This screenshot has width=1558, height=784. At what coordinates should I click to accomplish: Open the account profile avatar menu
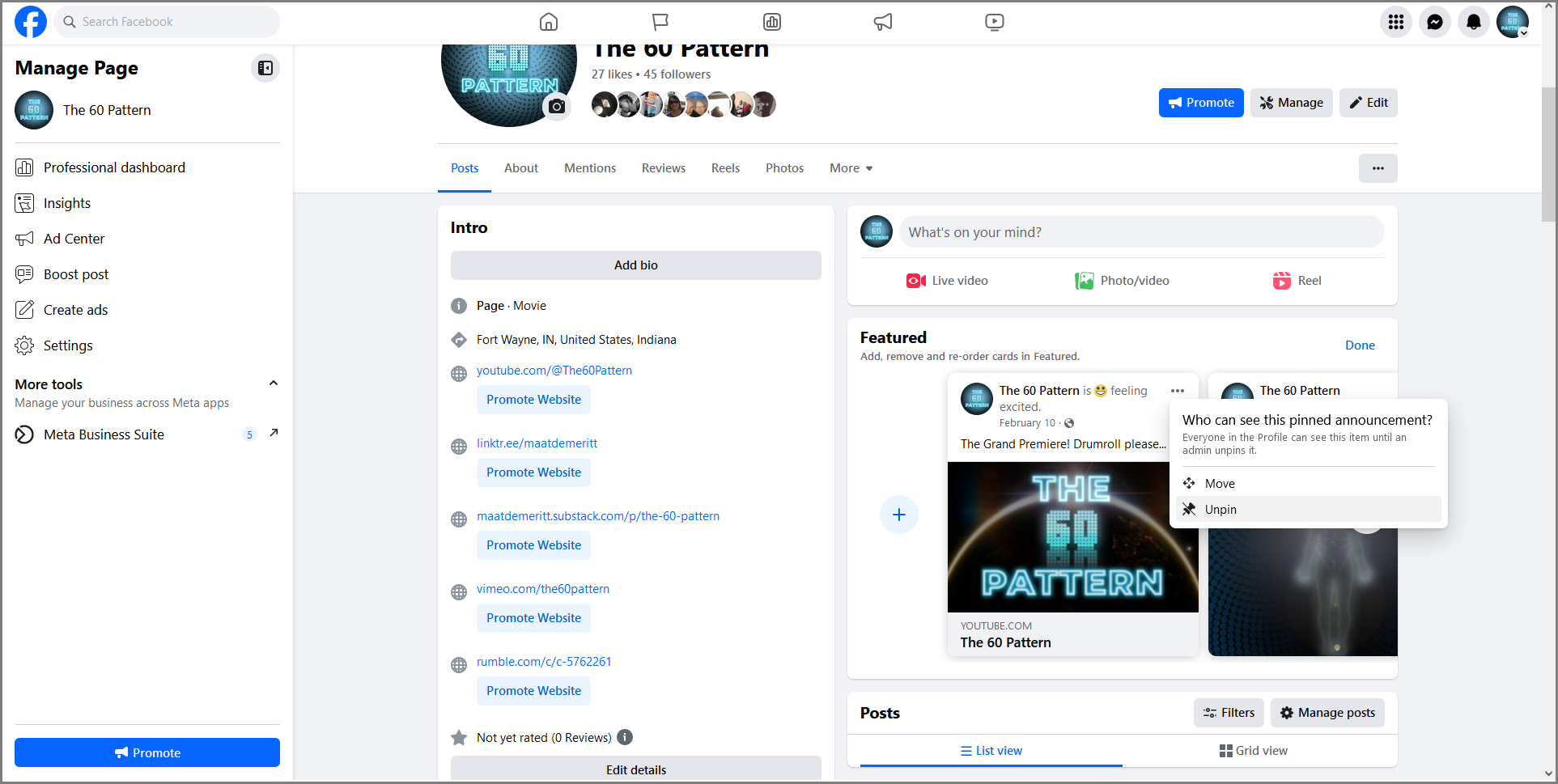click(1513, 22)
